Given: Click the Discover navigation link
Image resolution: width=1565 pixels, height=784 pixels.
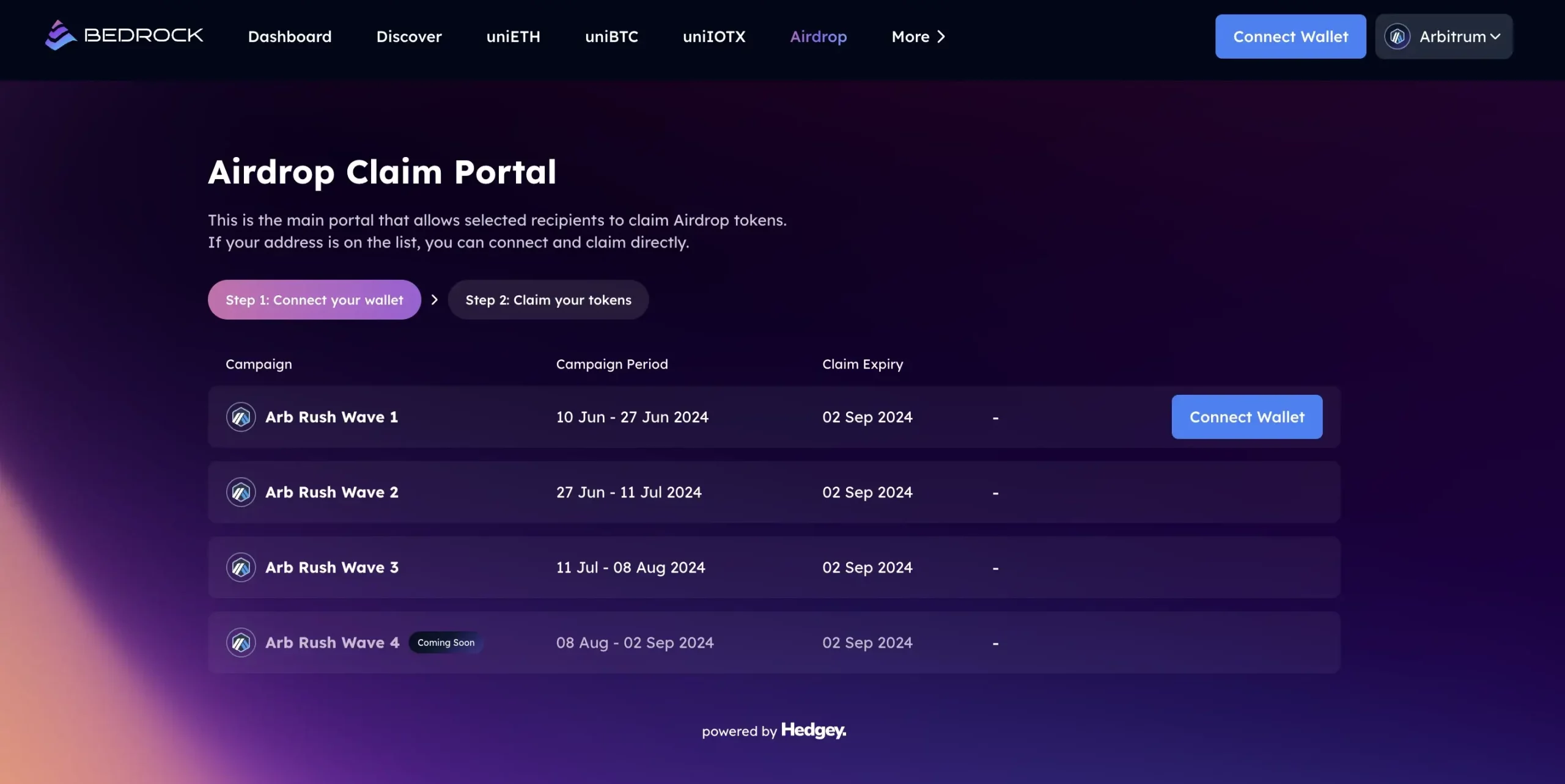Looking at the screenshot, I should tap(409, 36).
